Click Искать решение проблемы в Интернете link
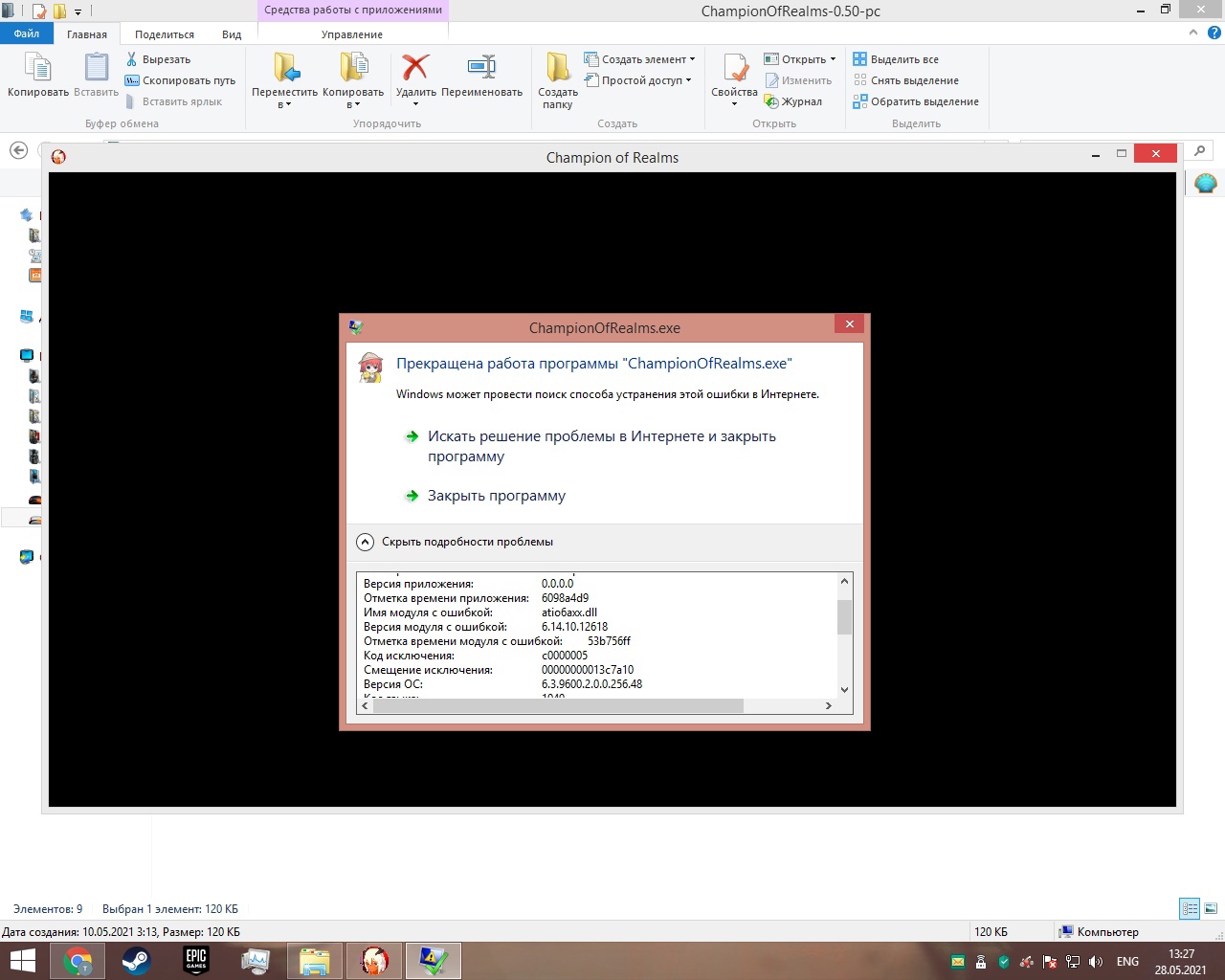Viewport: 1225px width, 980px height. pyautogui.click(x=602, y=446)
